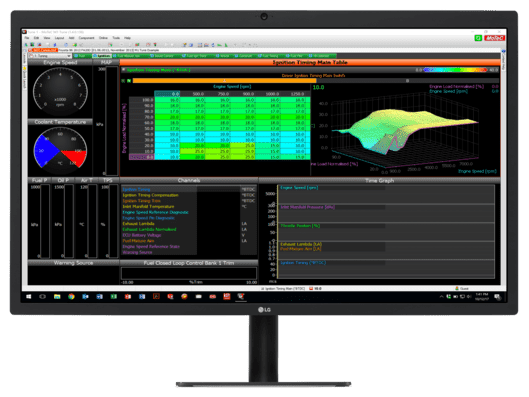Viewport: 529px width, 397px height.
Task: Toggle the first small icon left of orange bar
Action: (x=123, y=81)
